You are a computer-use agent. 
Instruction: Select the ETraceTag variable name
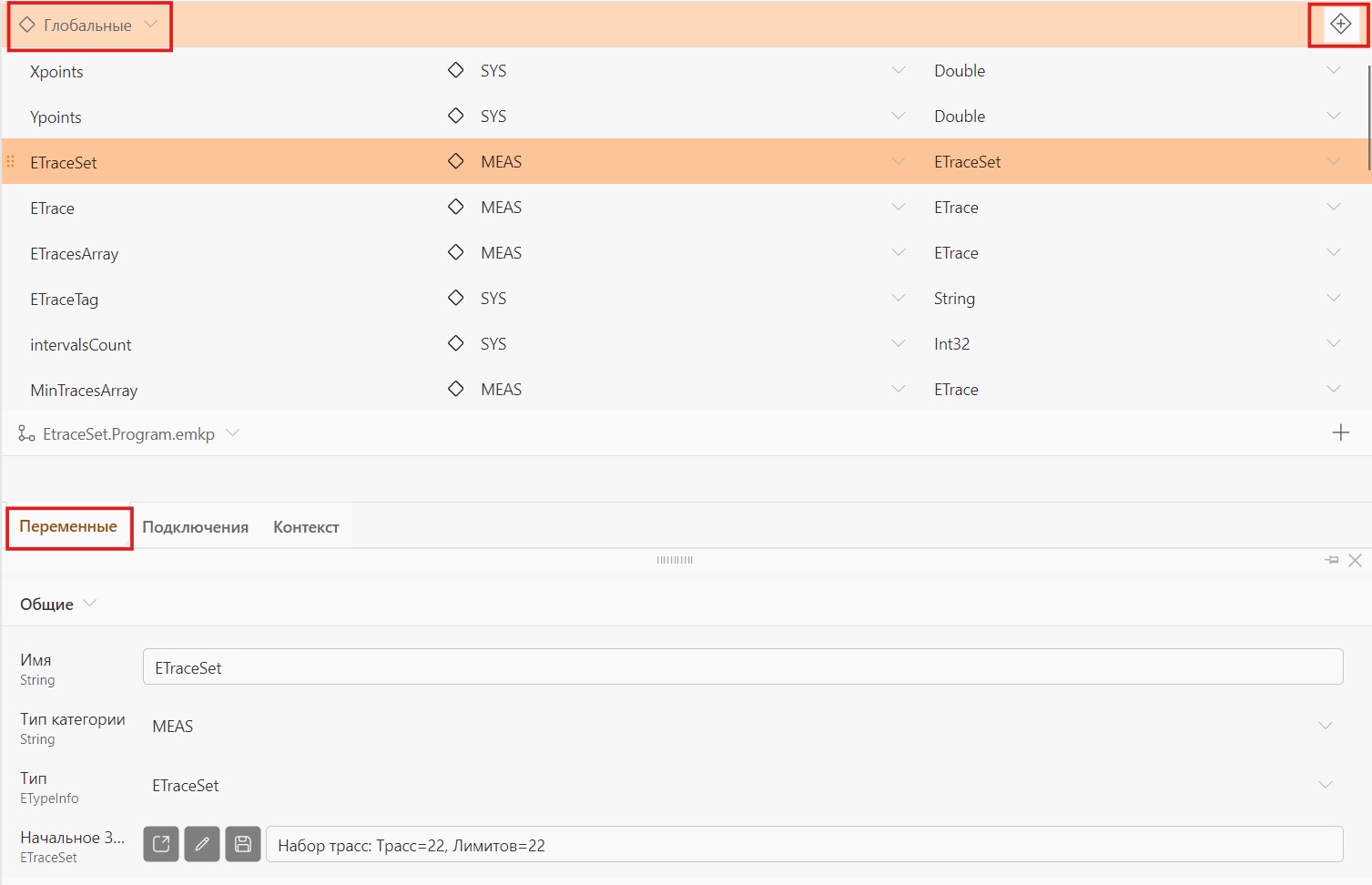click(64, 300)
